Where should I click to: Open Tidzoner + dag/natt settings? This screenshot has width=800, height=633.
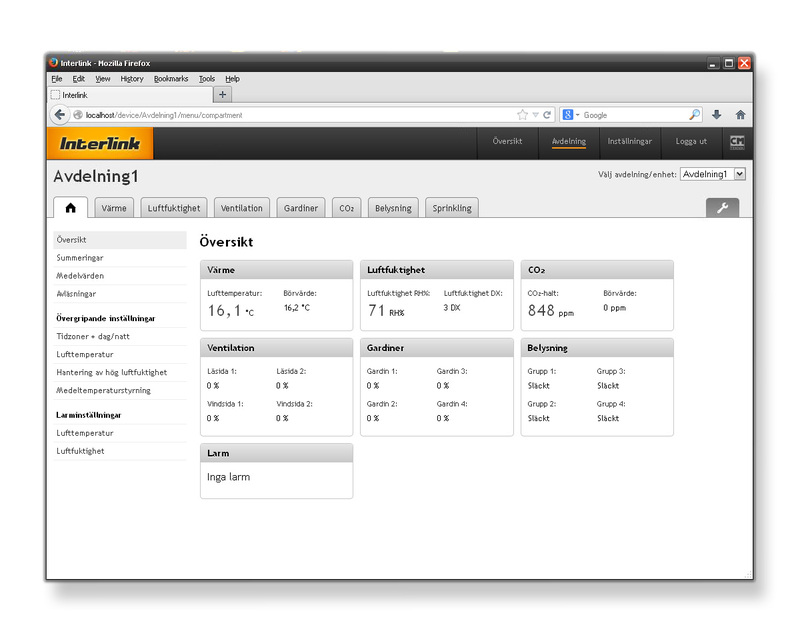120,336
